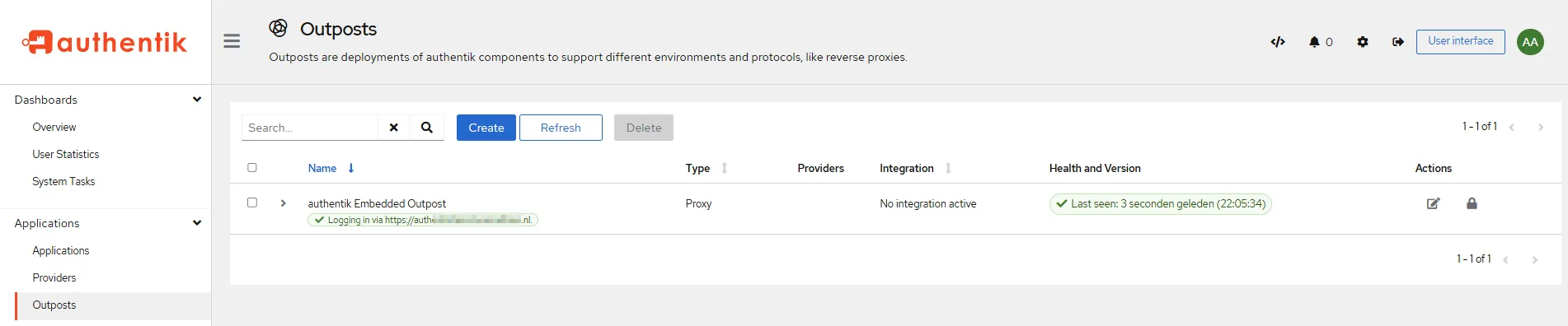Click the Delete button

tap(644, 128)
